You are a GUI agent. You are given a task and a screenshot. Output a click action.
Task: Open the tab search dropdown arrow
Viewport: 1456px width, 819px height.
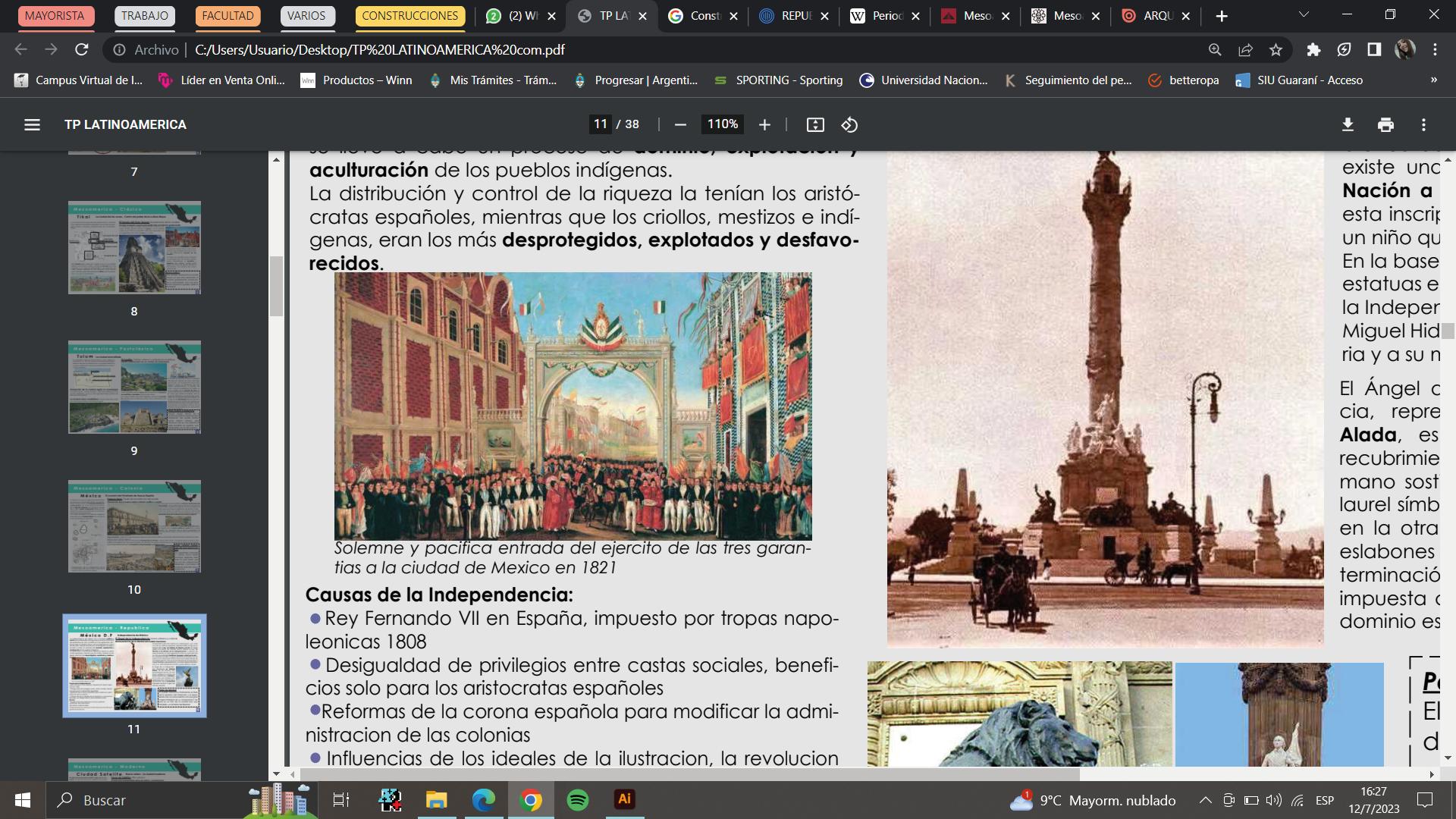[1304, 15]
